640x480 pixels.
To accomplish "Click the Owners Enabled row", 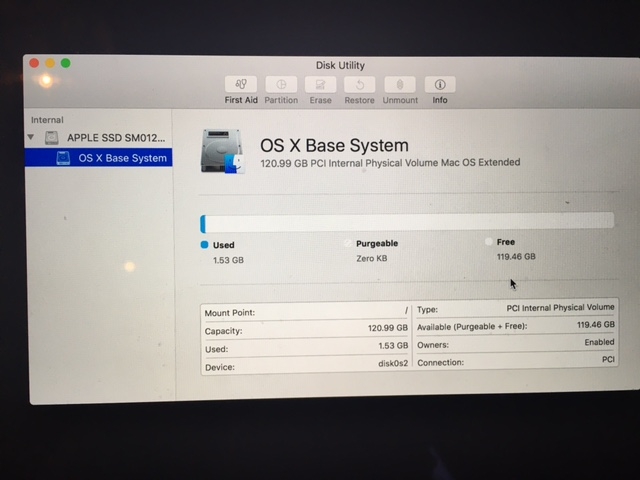I will tap(516, 343).
